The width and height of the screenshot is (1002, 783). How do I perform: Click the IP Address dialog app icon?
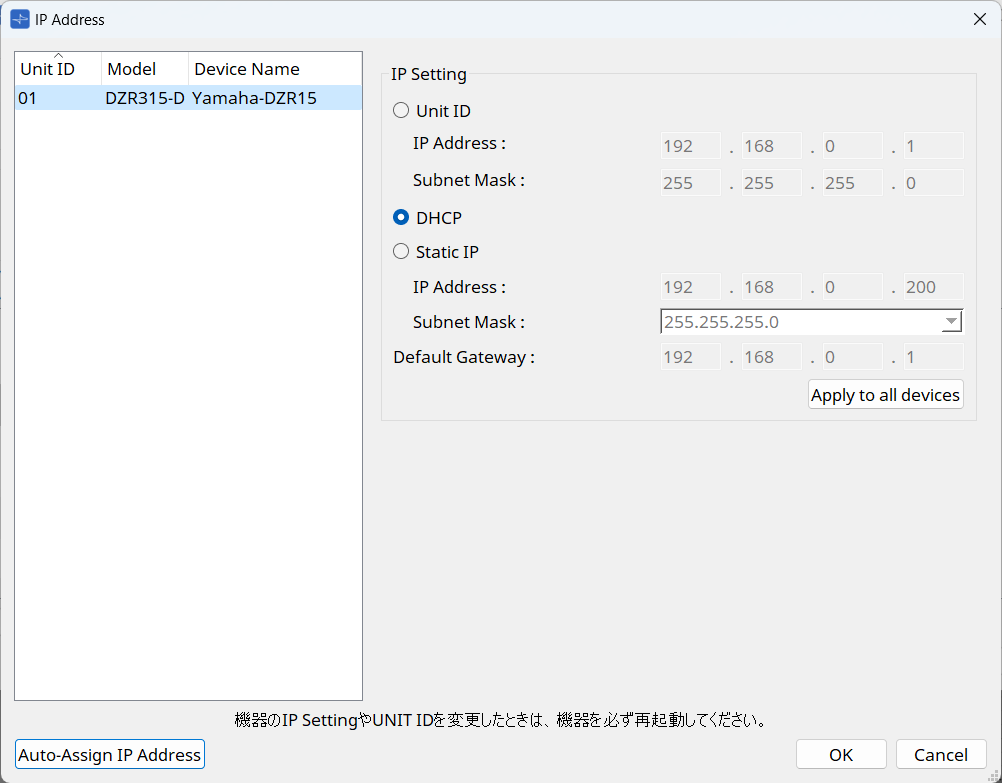[19, 19]
